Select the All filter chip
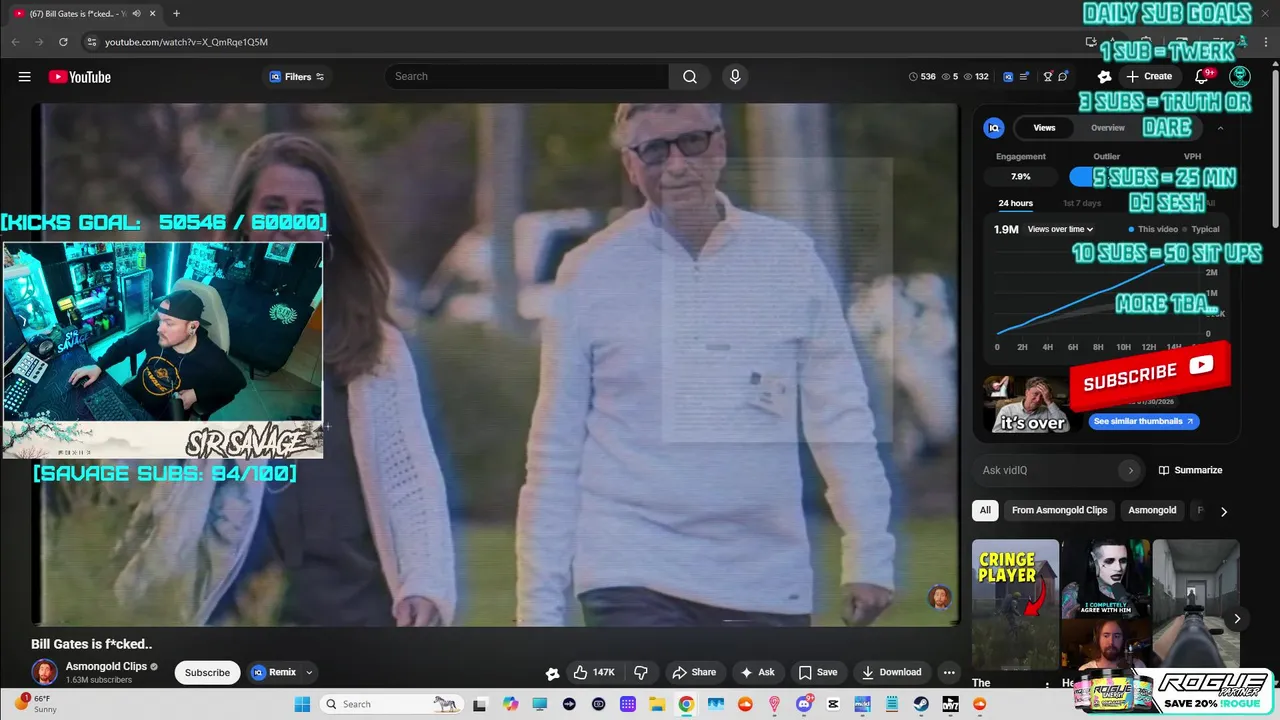 [985, 510]
